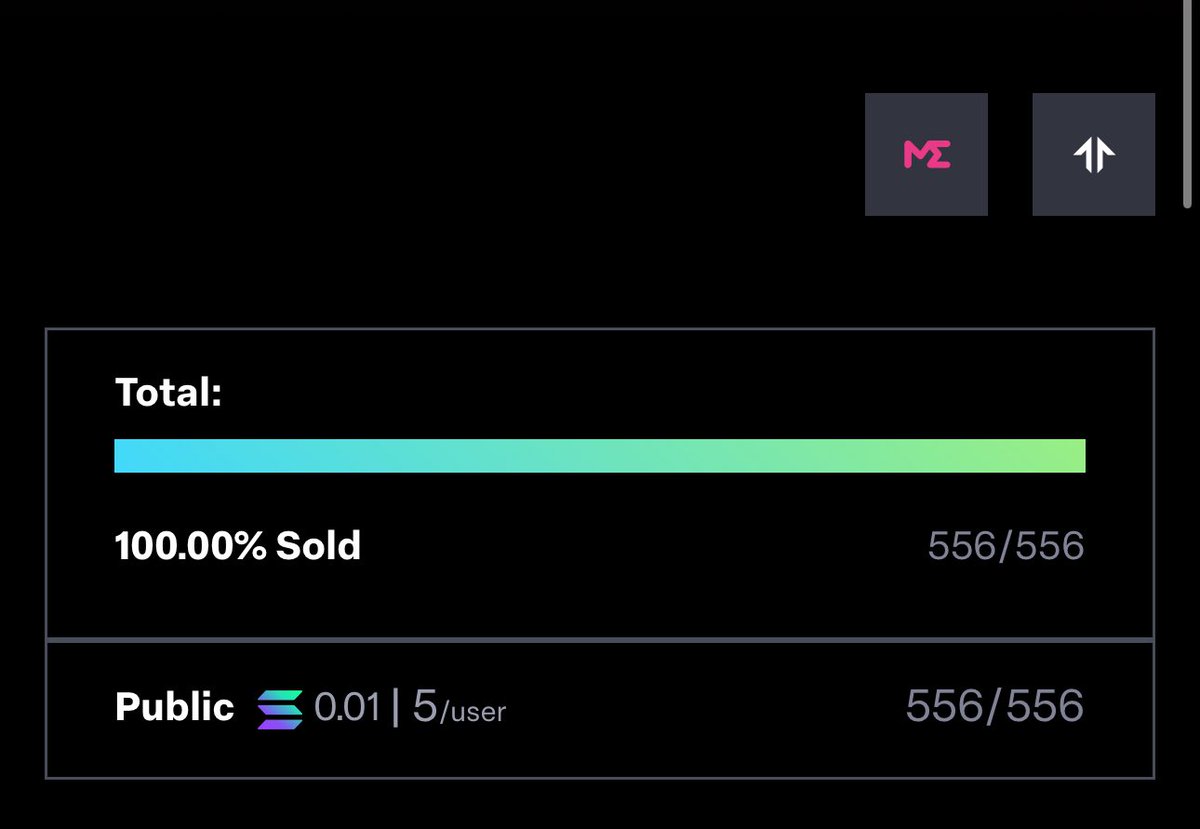
Task: Click the 0.01 SOL mint price
Action: [x=347, y=708]
